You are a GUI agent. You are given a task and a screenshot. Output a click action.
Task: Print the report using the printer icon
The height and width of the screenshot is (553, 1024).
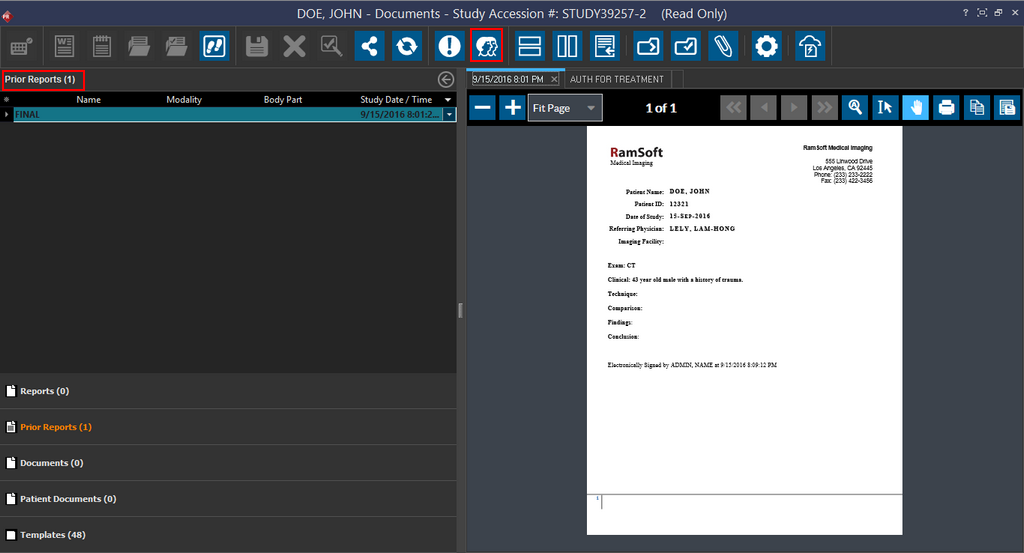coord(945,108)
